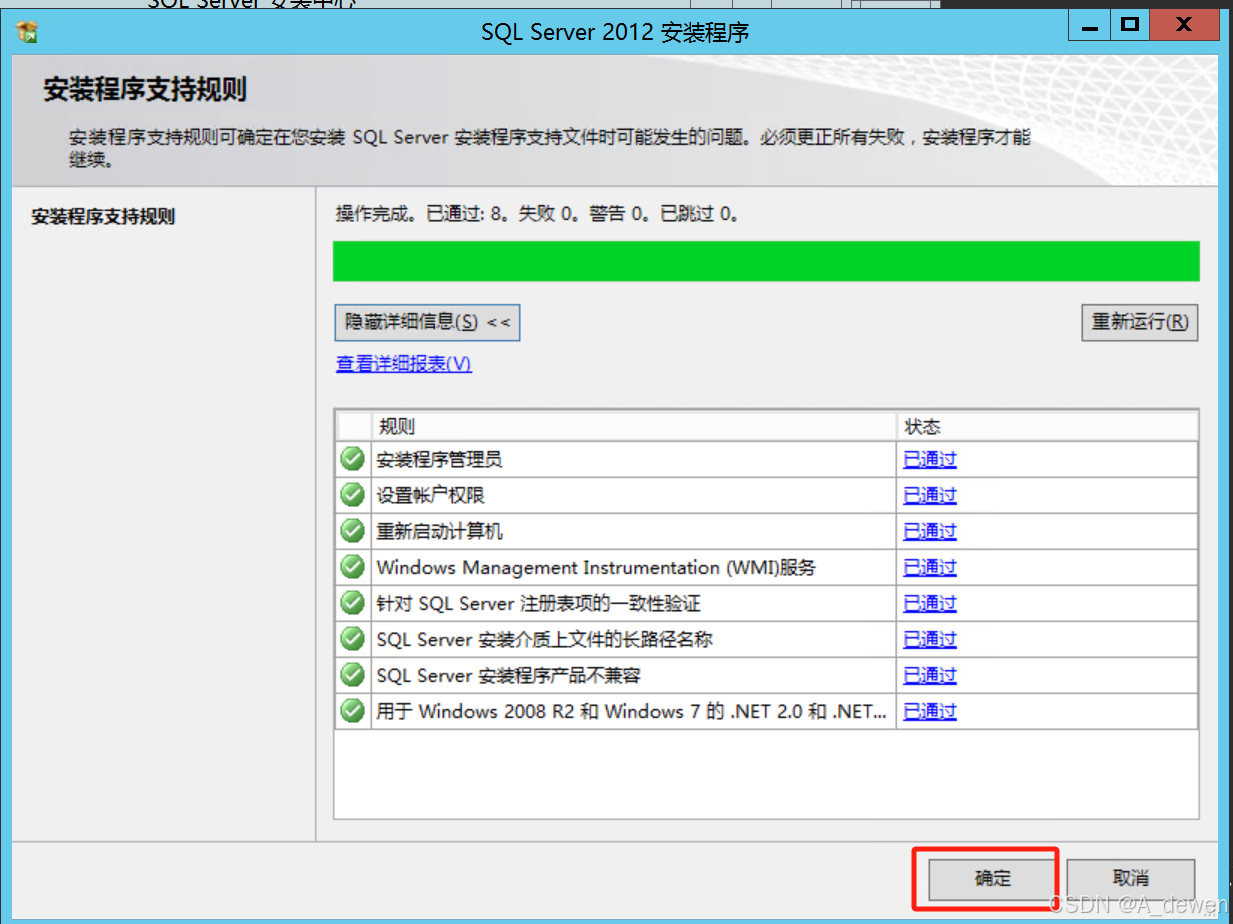Close the SQL Server 2012 安装程序 window
The width and height of the screenshot is (1233, 924).
1184,24
